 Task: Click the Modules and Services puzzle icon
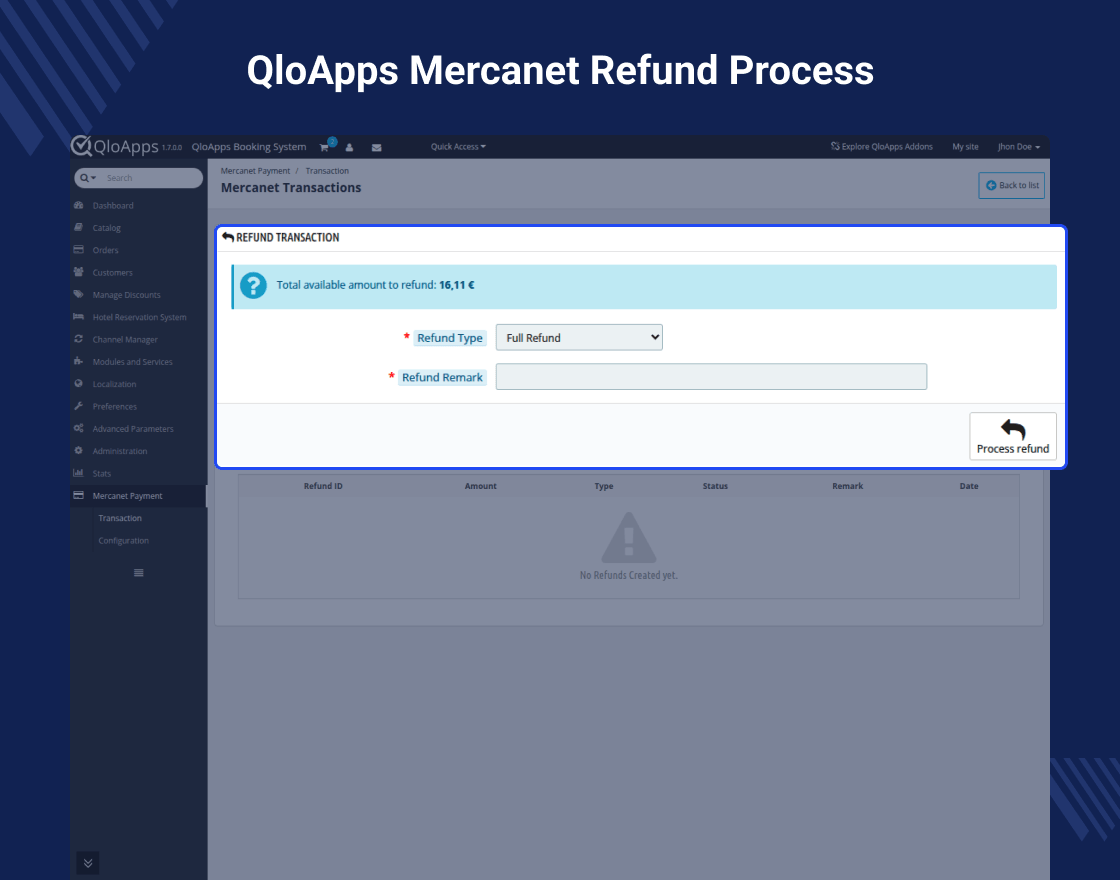(x=79, y=361)
